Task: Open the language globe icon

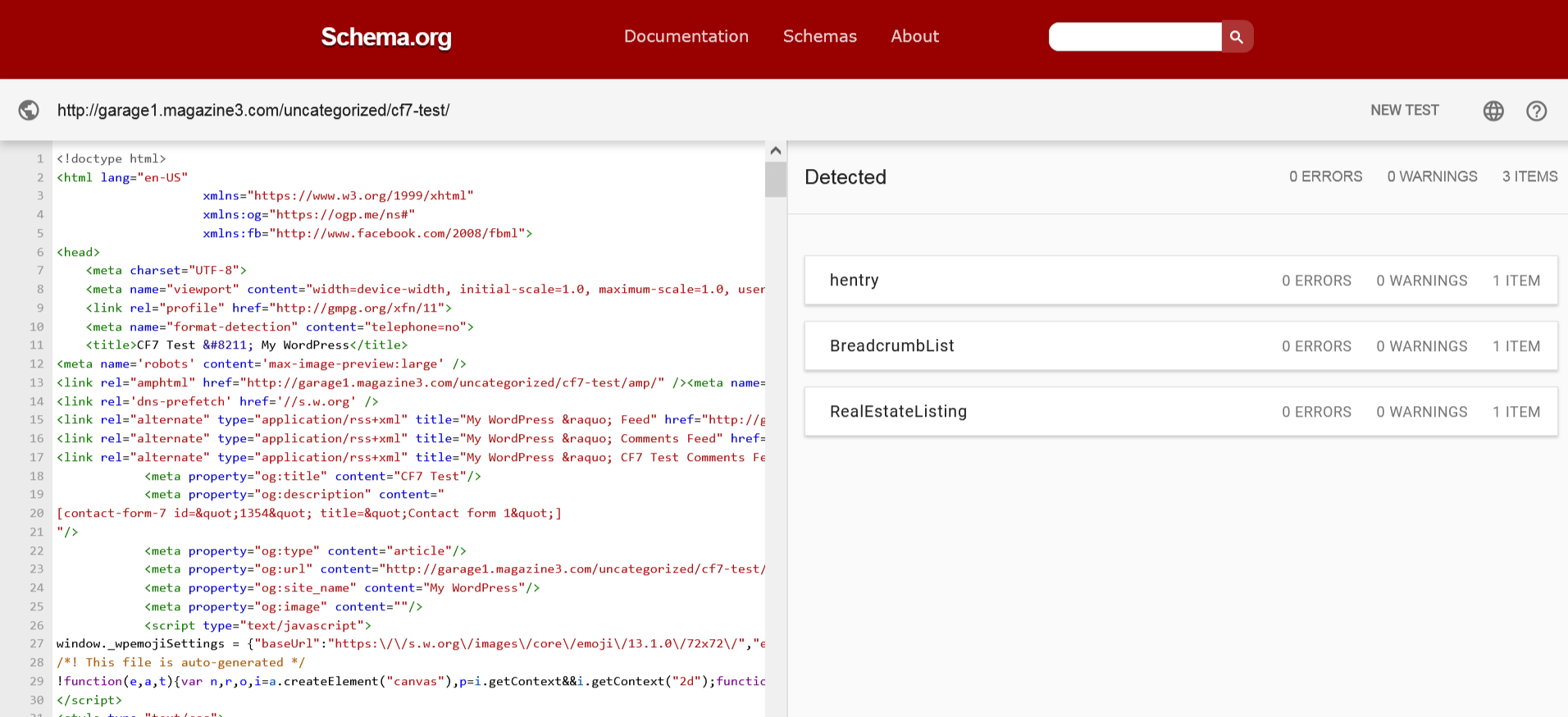Action: coord(1493,111)
